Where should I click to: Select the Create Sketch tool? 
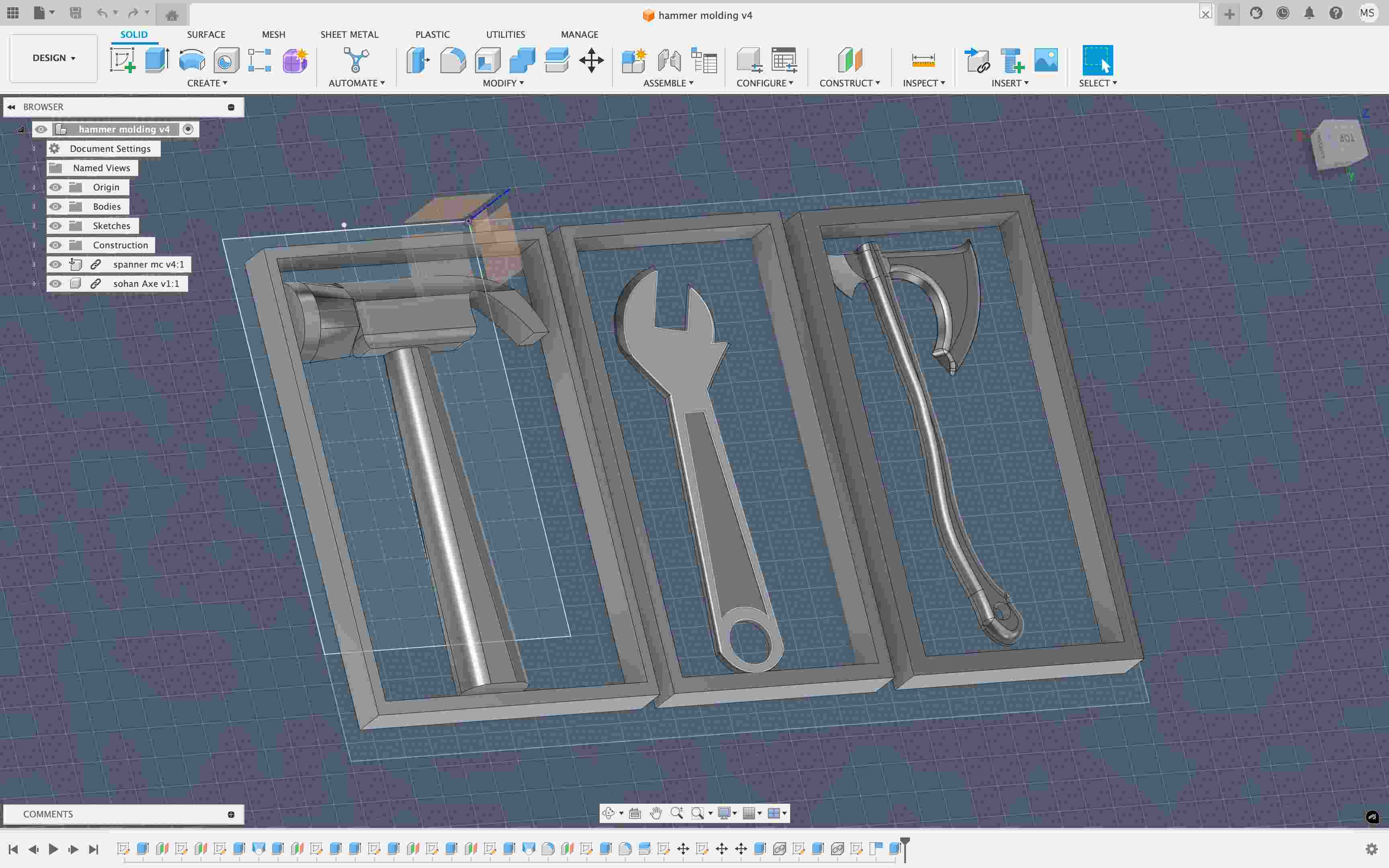point(123,60)
